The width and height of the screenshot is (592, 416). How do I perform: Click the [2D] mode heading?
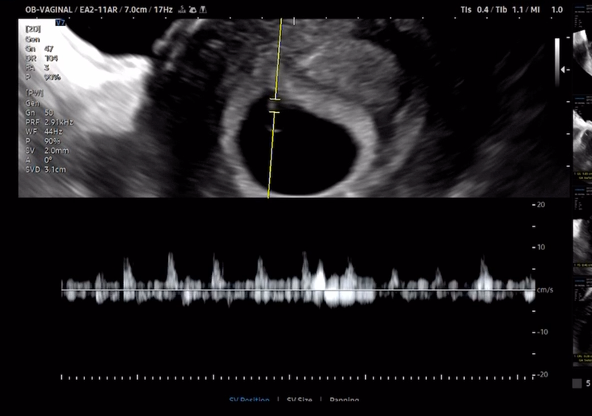pyautogui.click(x=33, y=29)
